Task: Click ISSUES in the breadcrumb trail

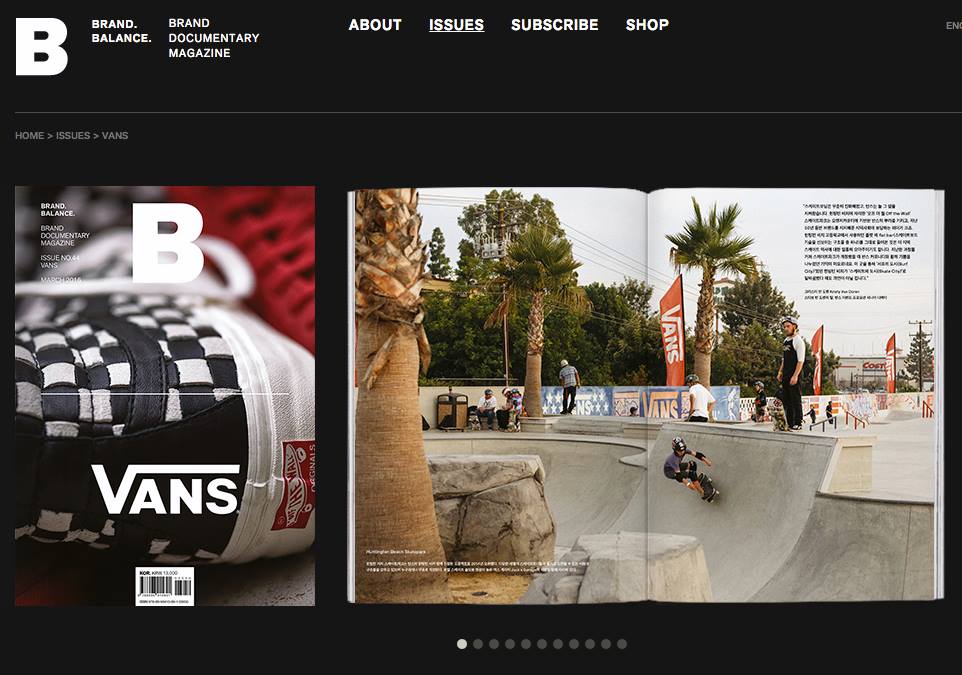Action: [73, 136]
